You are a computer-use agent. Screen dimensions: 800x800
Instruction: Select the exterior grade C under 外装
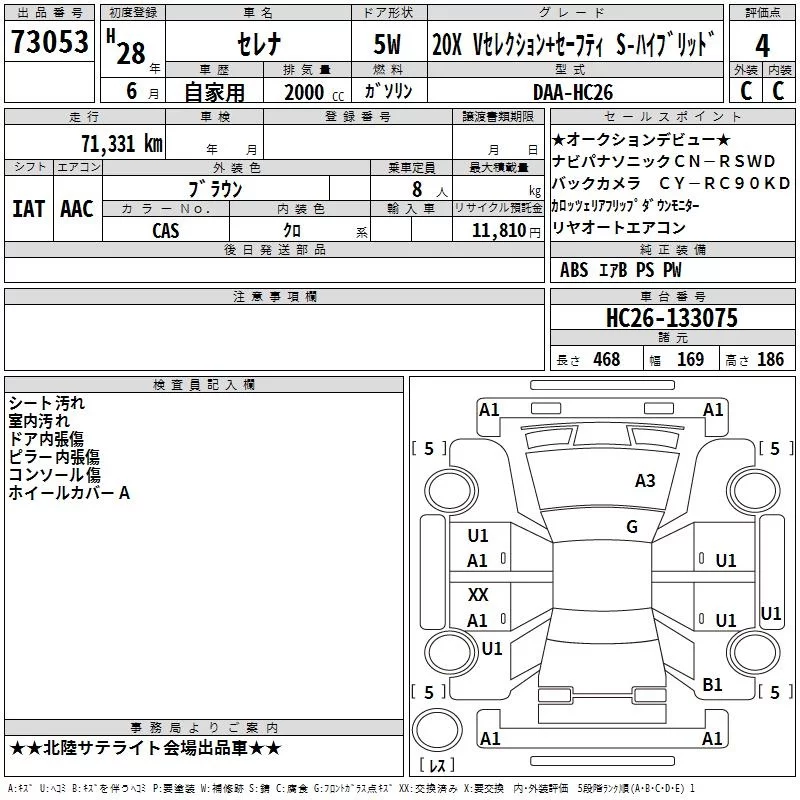[746, 91]
